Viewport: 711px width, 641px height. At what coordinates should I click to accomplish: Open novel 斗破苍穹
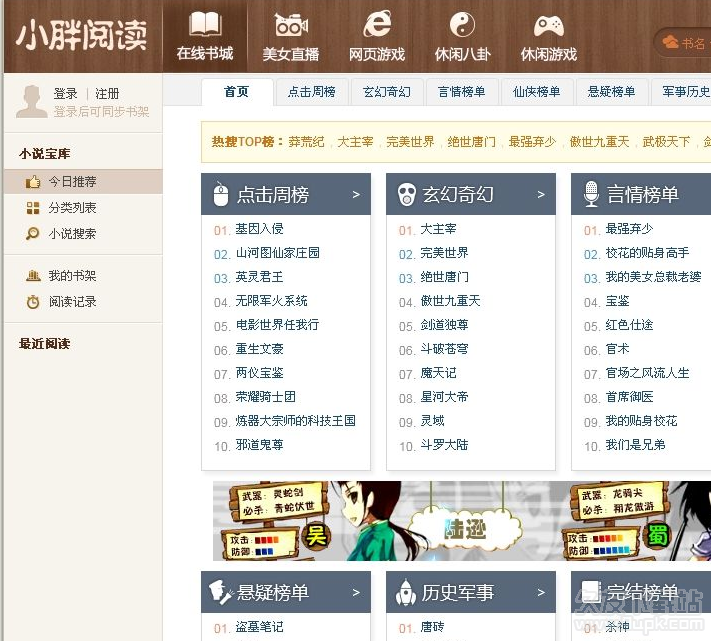coord(444,349)
